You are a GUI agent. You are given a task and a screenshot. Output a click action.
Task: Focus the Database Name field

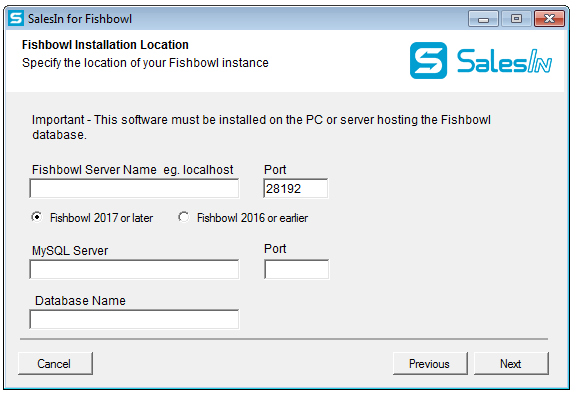coord(134,319)
